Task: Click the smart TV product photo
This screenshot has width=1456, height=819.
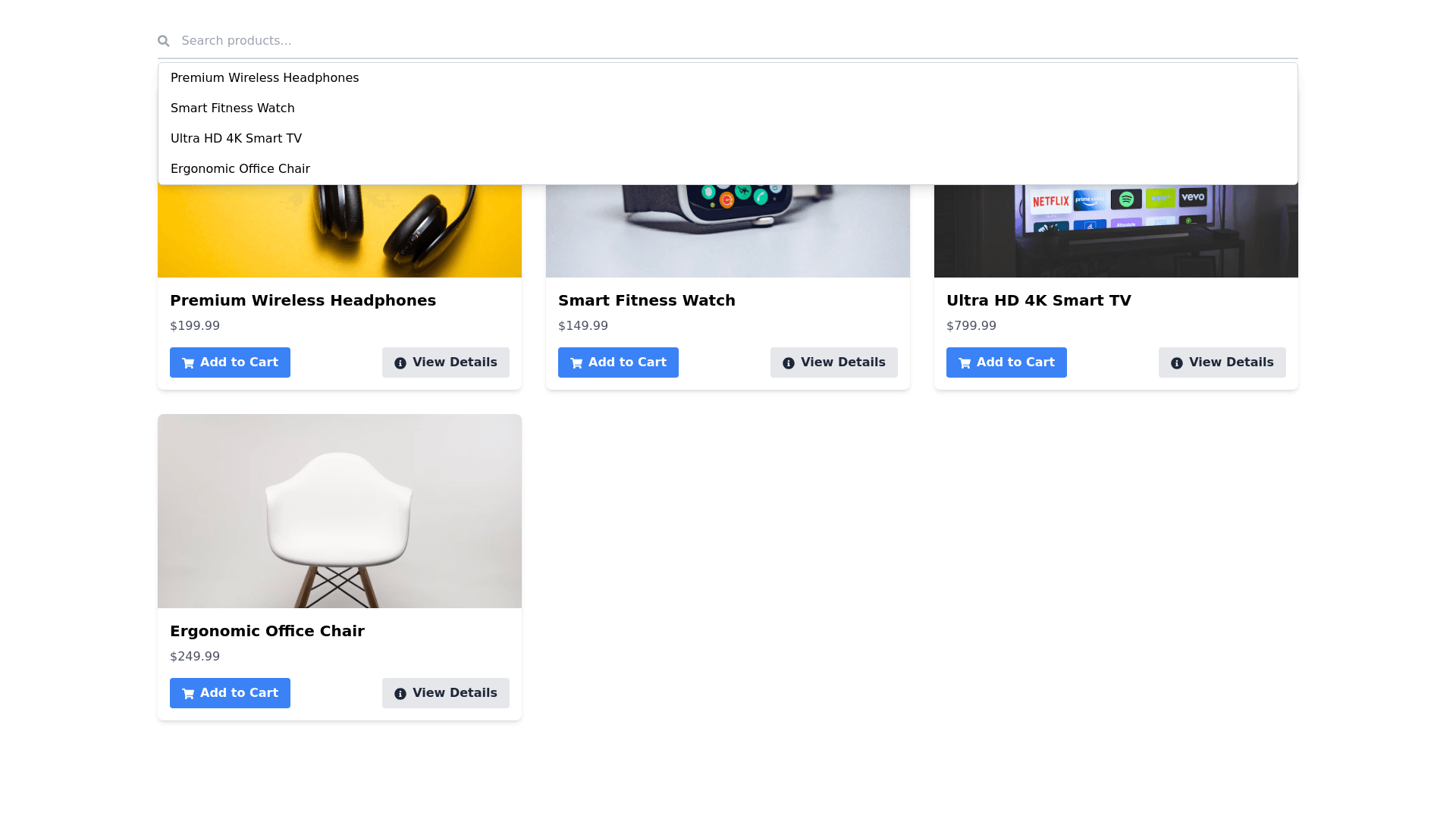Action: point(1116,231)
